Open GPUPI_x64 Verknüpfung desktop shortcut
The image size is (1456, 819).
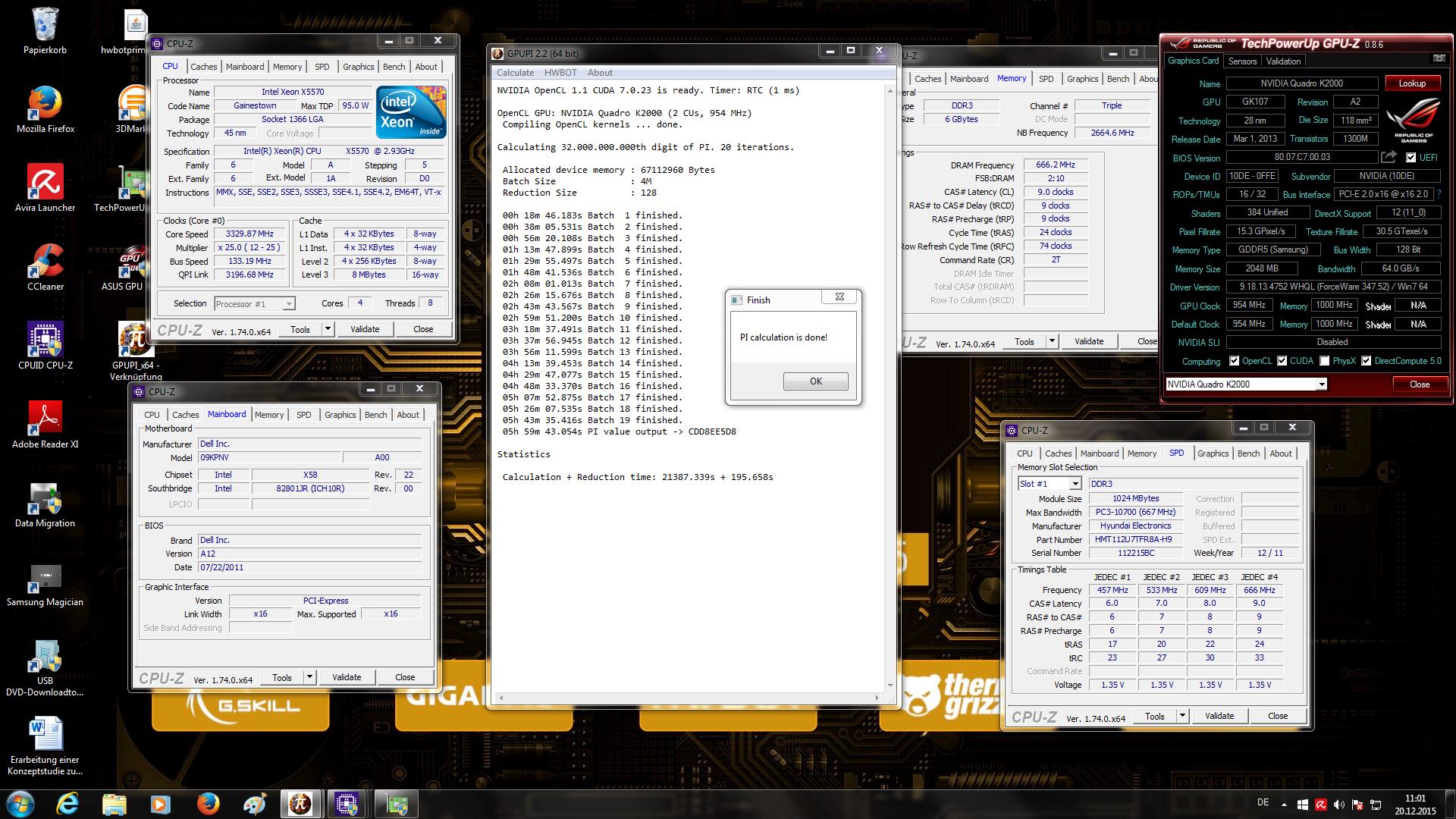136,352
